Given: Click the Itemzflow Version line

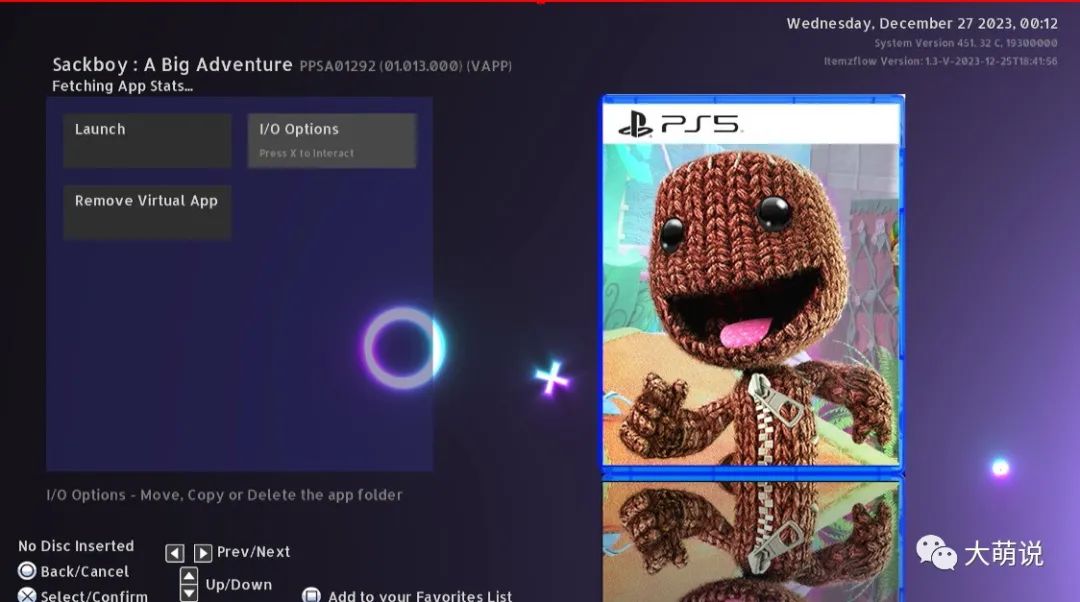Looking at the screenshot, I should [x=941, y=61].
